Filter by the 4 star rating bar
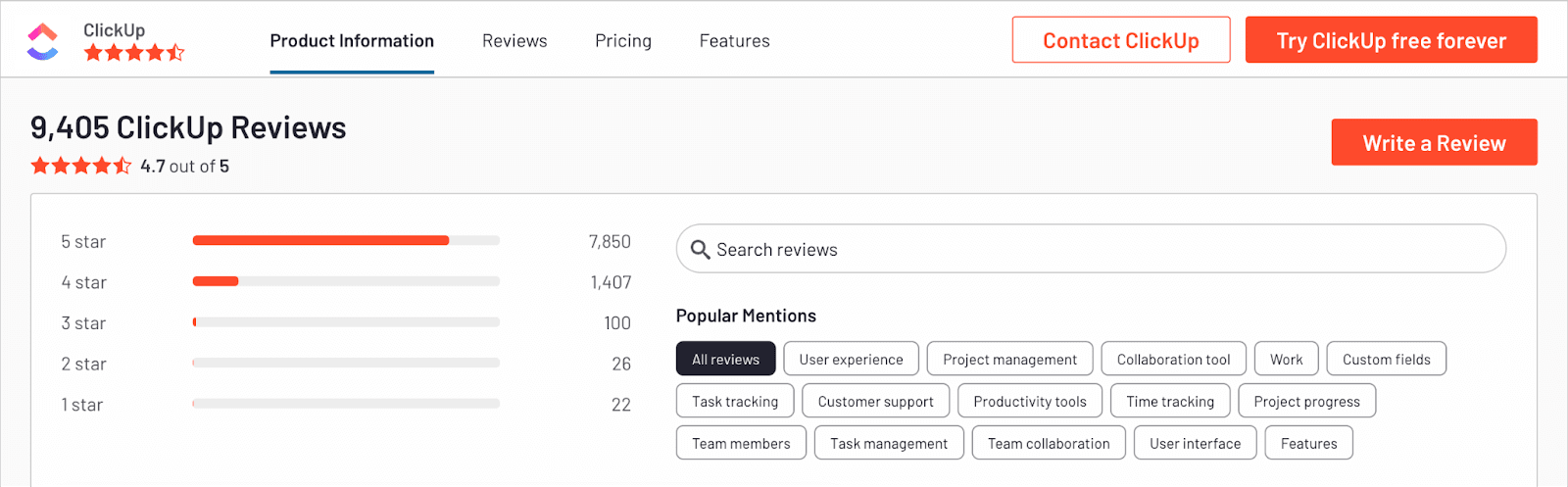The image size is (1568, 487). coord(346,281)
